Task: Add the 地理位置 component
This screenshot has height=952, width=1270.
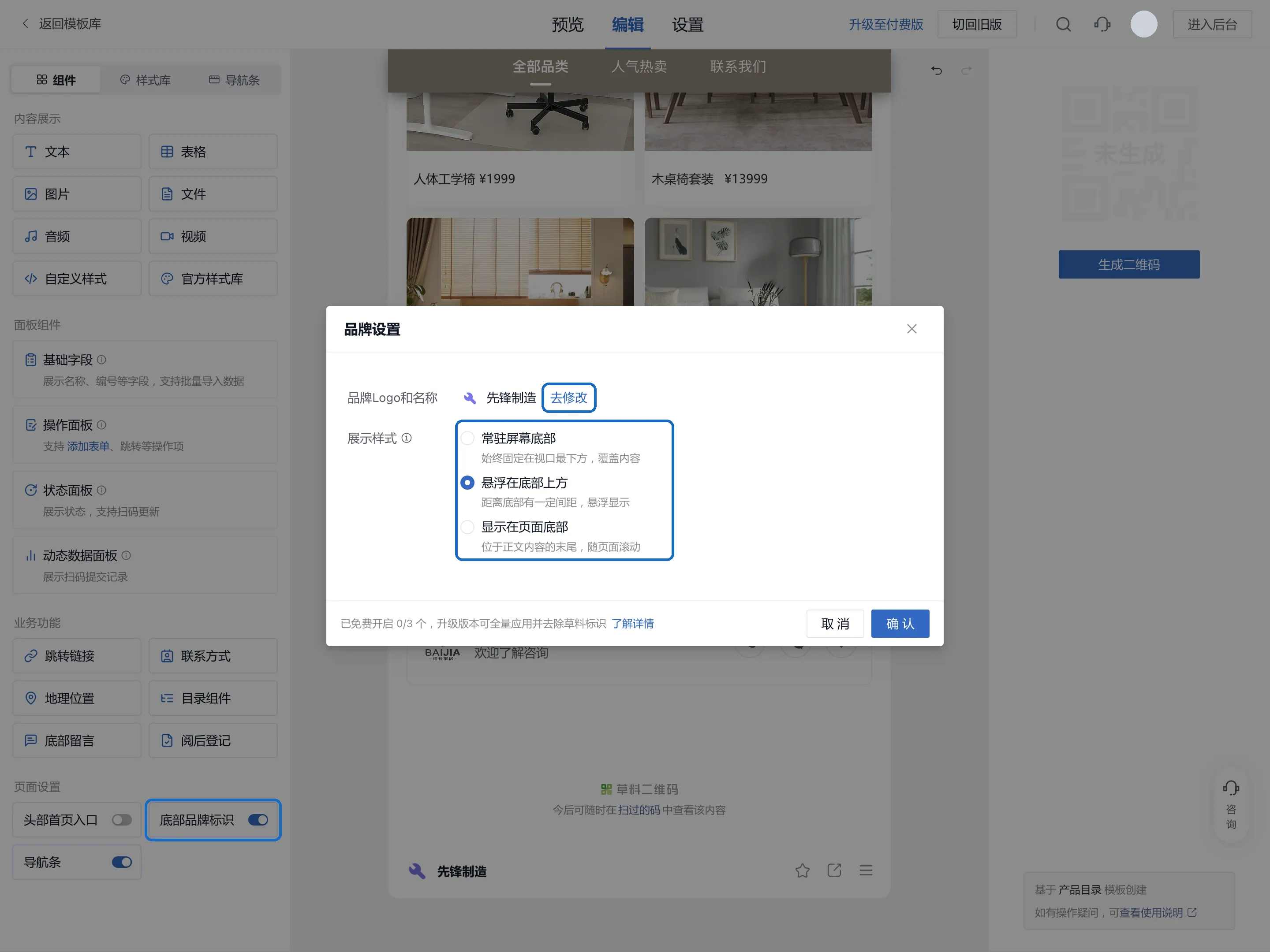Action: click(x=77, y=699)
